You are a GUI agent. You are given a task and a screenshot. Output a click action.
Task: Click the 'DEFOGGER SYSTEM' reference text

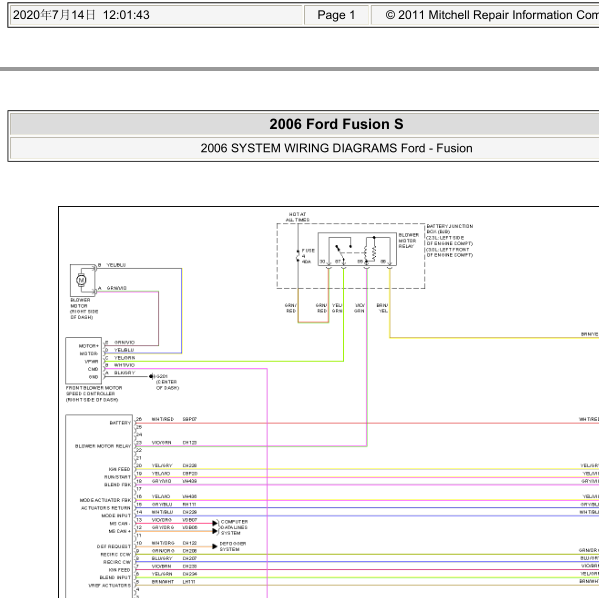(233, 546)
